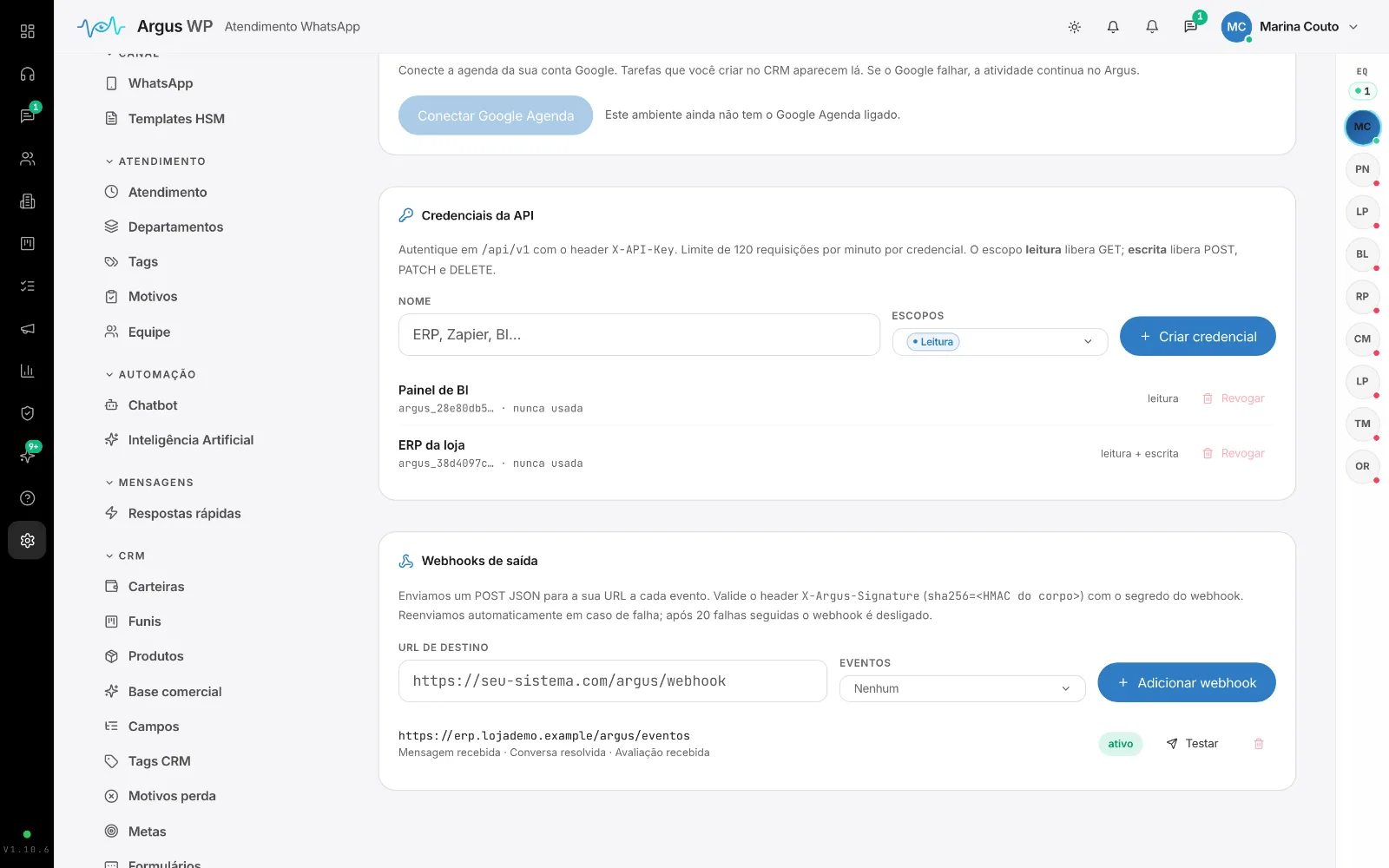Viewport: 1389px width, 868px height.
Task: Click the Argus WP waveform logo
Action: (101, 27)
